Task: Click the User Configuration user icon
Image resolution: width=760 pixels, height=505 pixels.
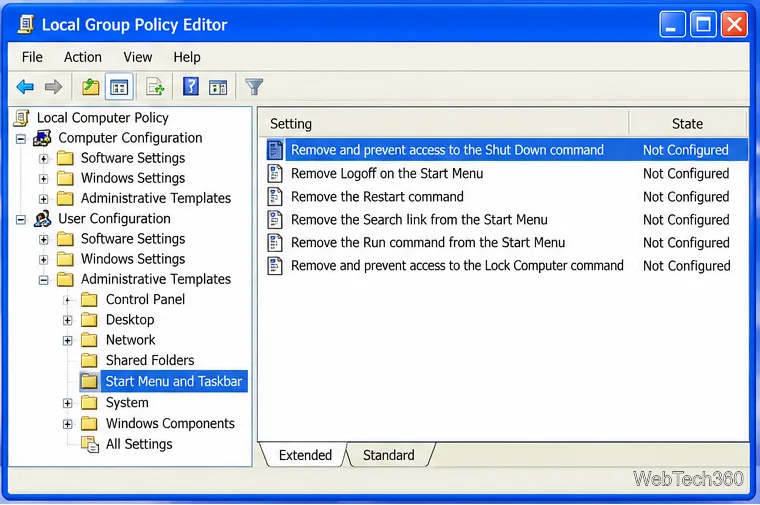Action: point(42,219)
